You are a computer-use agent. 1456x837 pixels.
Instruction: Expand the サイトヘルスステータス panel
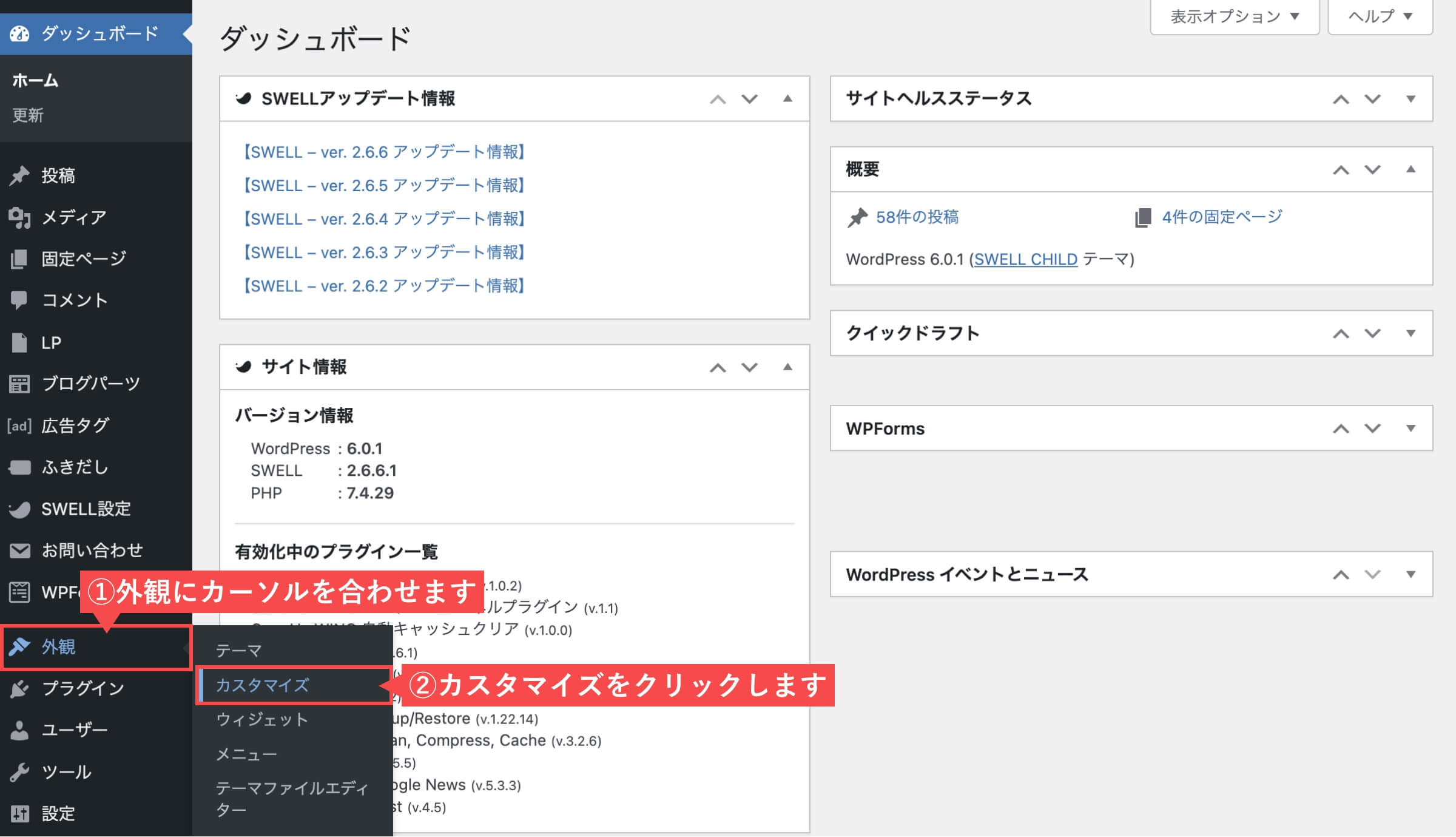[x=1410, y=100]
